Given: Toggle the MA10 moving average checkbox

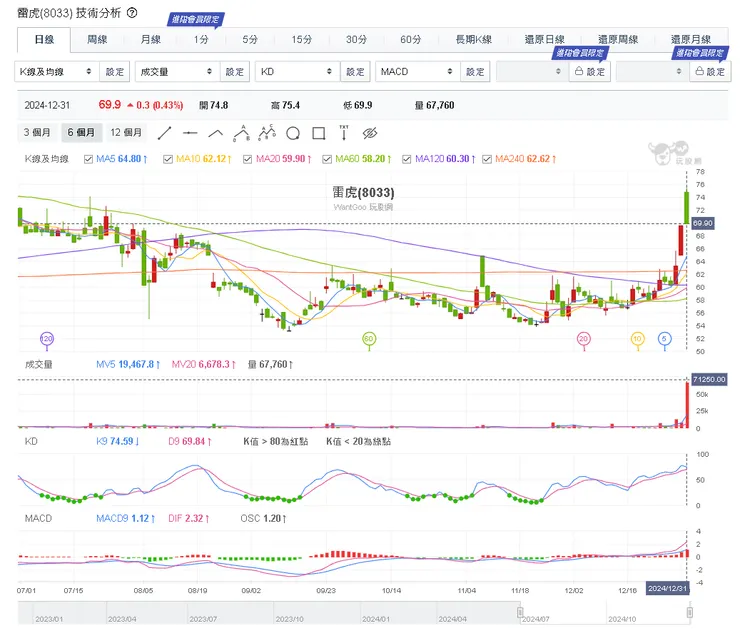Looking at the screenshot, I should (x=168, y=159).
